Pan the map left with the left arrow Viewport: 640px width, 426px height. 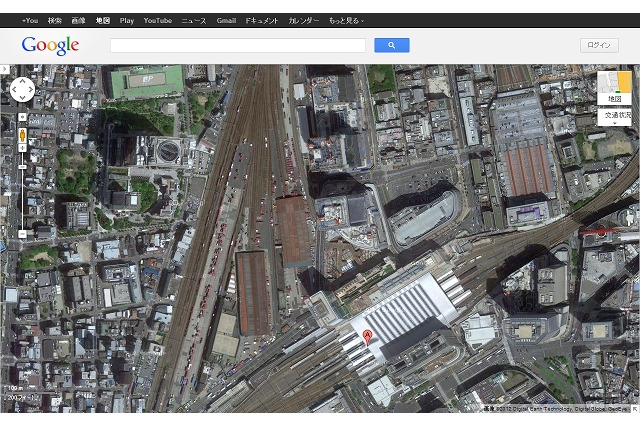tap(14, 89)
